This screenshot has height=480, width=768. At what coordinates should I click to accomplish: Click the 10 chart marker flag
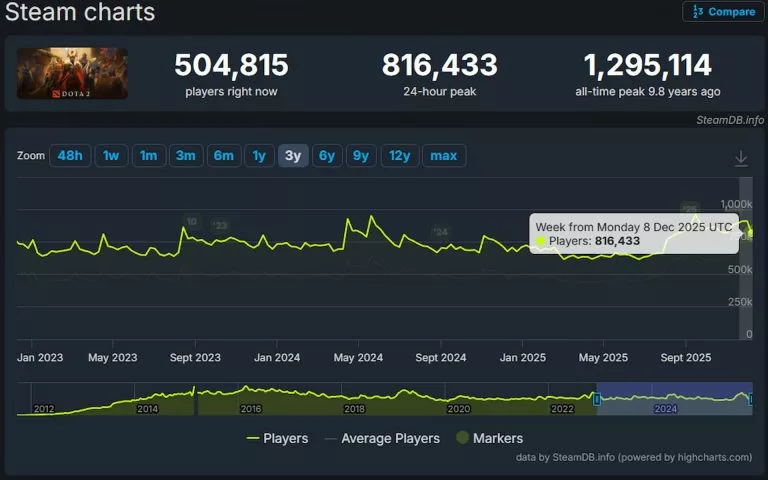192,221
